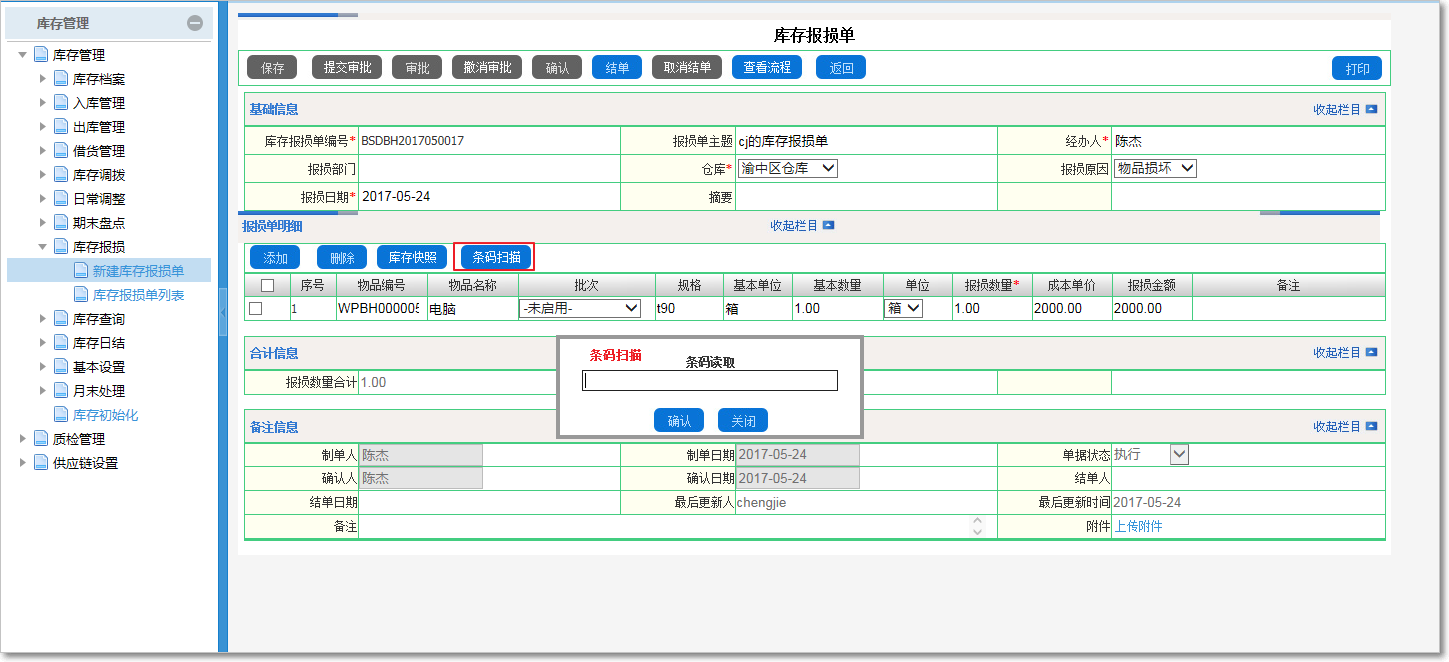Check the select-all checkbox in table header
The width and height of the screenshot is (1449, 662).
point(267,286)
